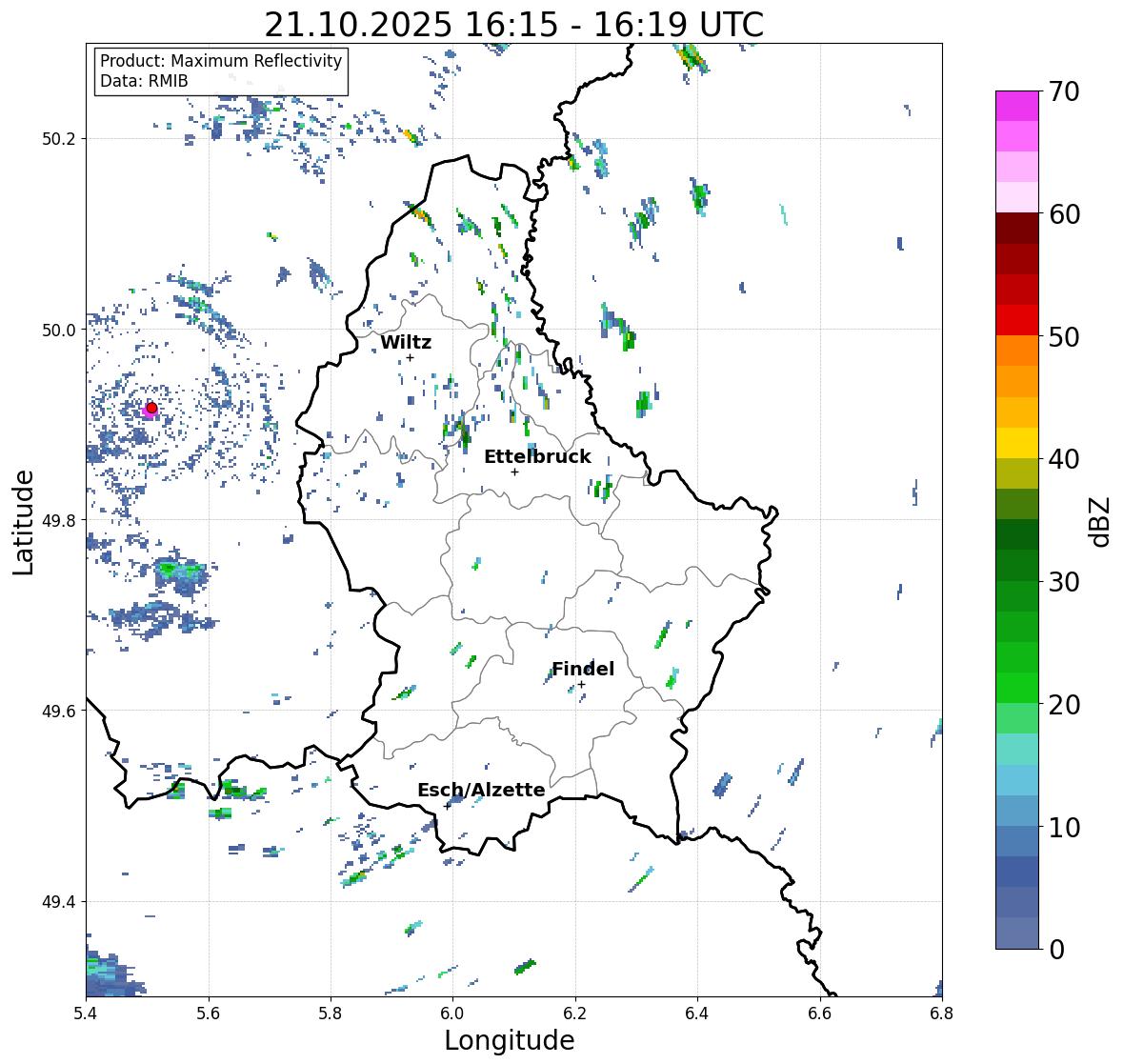Click the longitude tick label 6.2
This screenshot has height=1064, width=1123.
575,1013
